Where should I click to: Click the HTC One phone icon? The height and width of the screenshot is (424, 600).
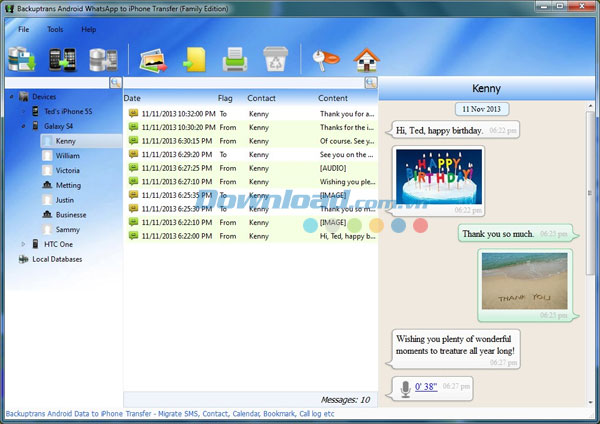36,244
